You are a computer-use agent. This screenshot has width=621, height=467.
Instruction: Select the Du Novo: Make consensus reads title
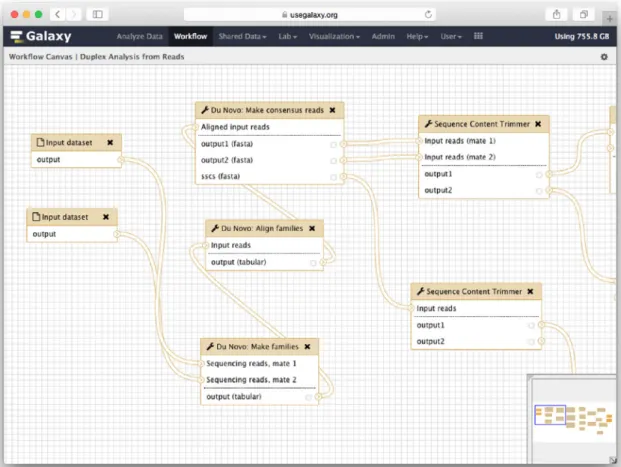tap(267, 110)
